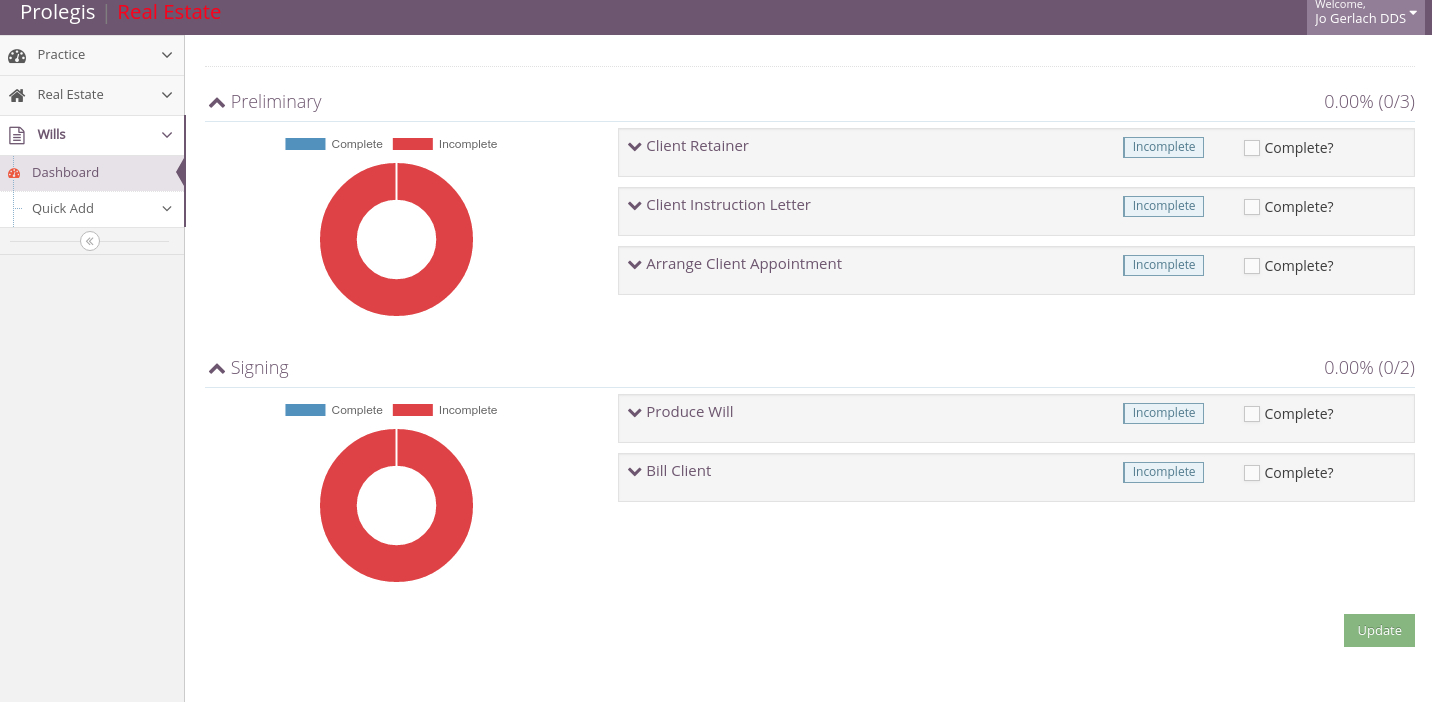
Task: Collapse the Preliminary section chevron
Action: pos(217,102)
